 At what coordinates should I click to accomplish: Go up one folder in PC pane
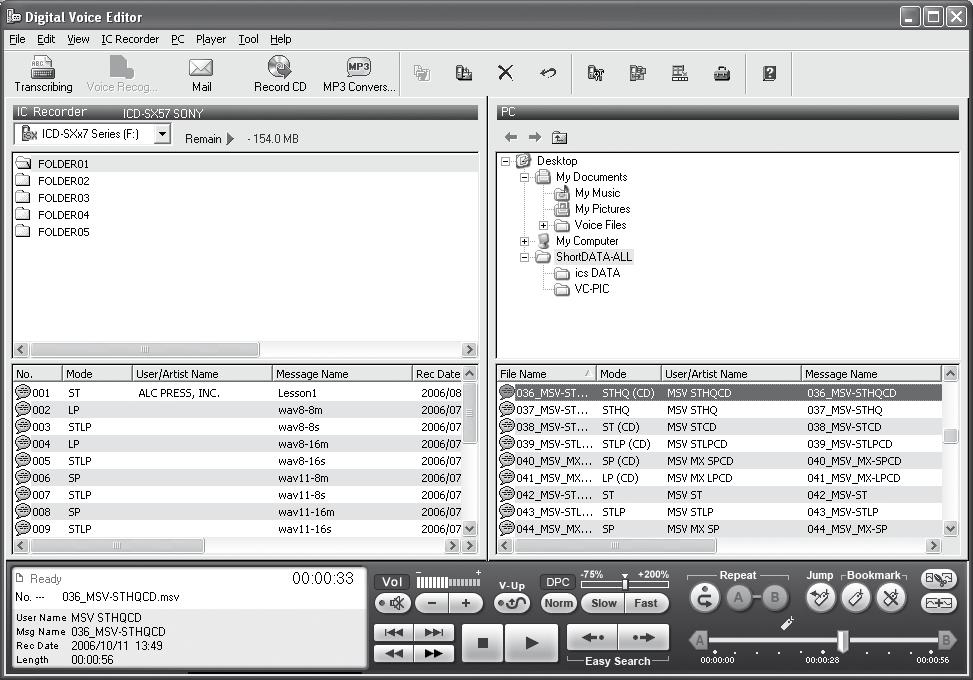(560, 137)
